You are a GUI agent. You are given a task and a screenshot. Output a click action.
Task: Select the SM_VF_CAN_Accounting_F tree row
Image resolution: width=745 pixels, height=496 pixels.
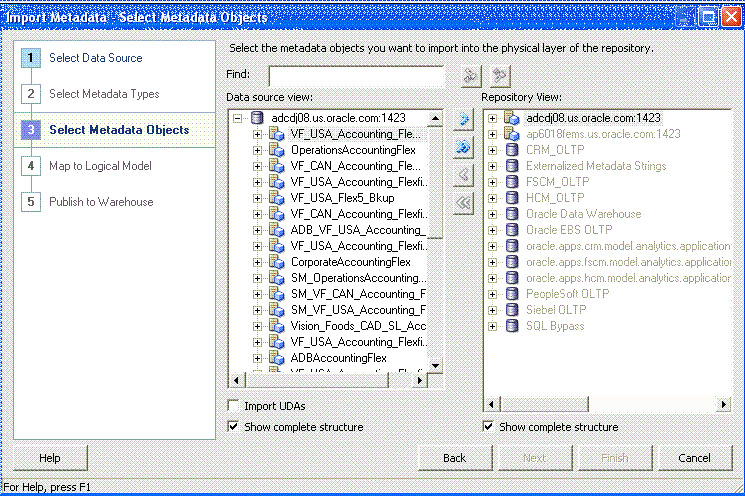click(x=358, y=294)
